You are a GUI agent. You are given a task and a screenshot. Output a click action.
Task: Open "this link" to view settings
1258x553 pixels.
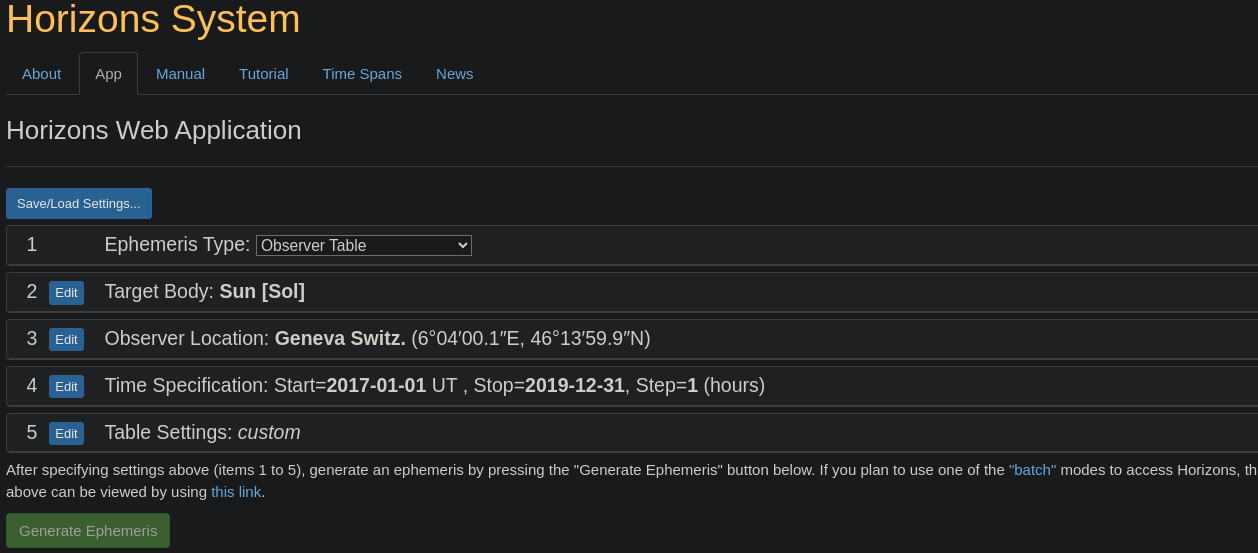(237, 492)
